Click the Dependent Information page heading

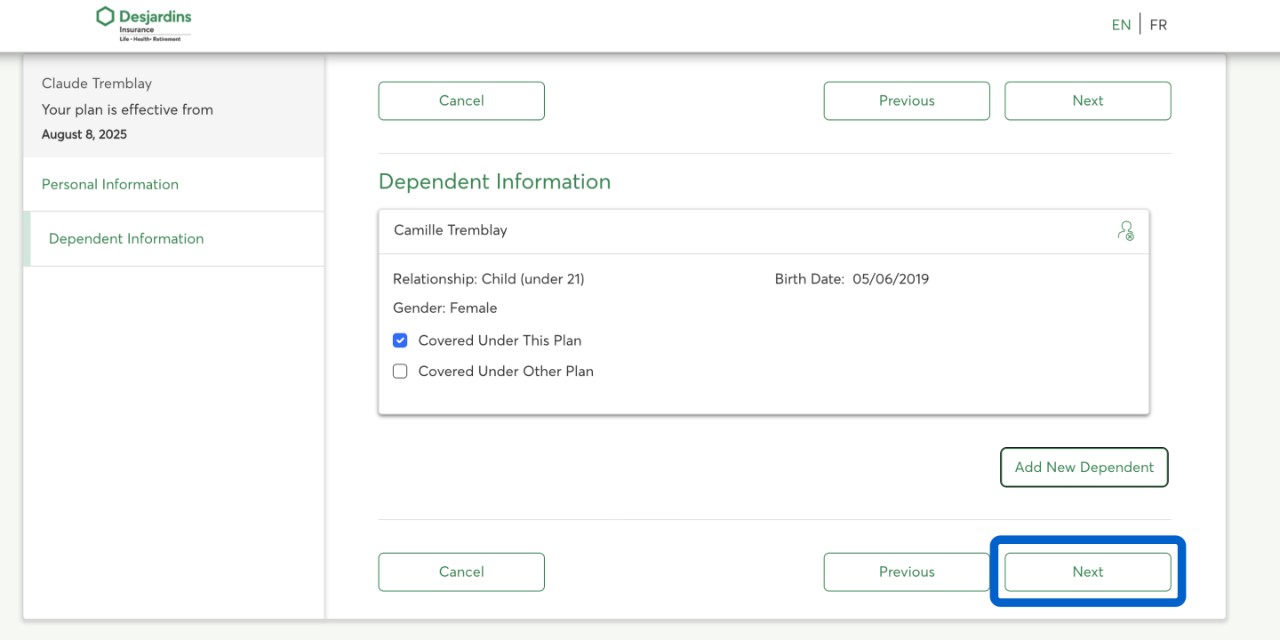494,182
